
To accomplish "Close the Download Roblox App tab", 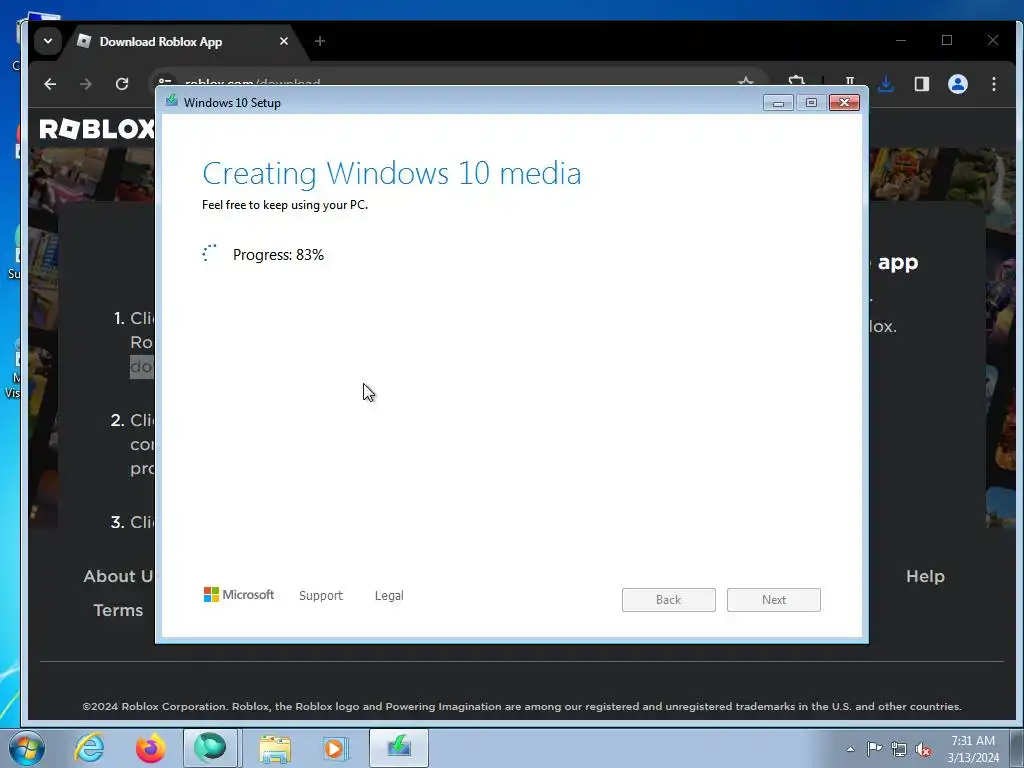I will coord(283,41).
